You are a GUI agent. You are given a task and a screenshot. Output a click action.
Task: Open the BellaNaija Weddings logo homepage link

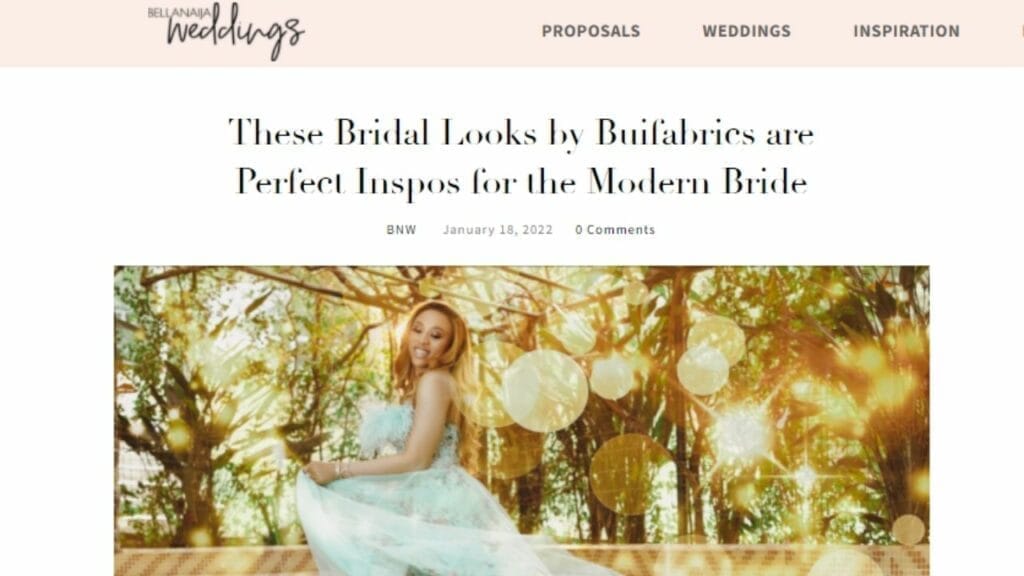226,31
